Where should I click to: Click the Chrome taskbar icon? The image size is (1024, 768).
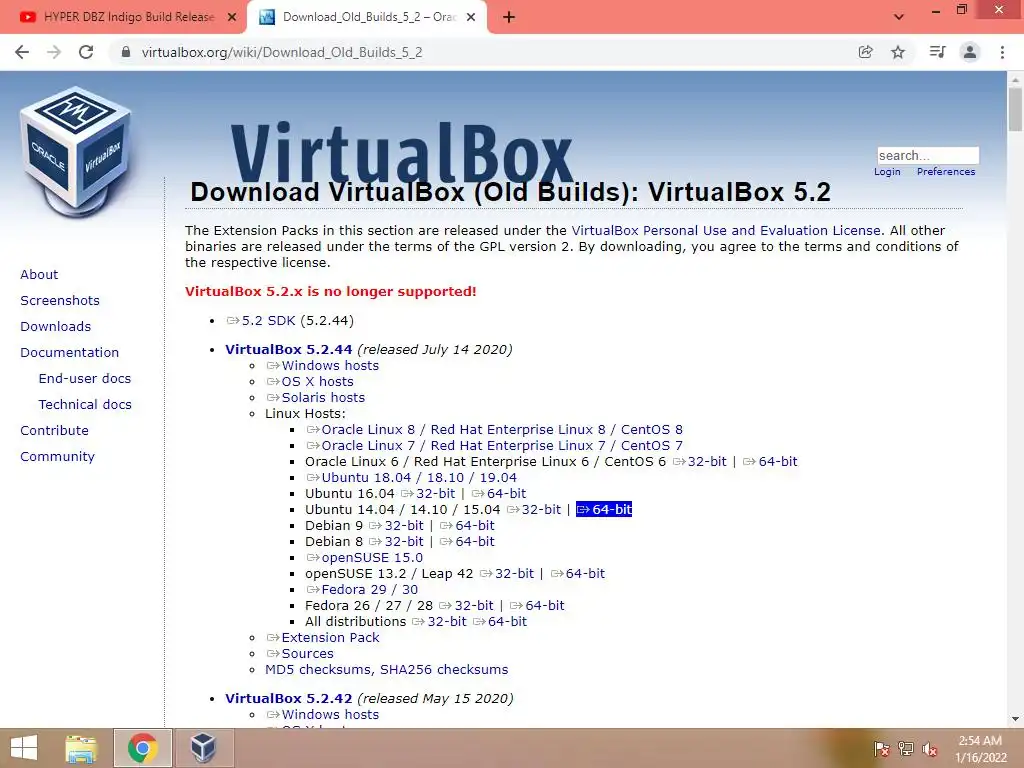[x=143, y=748]
